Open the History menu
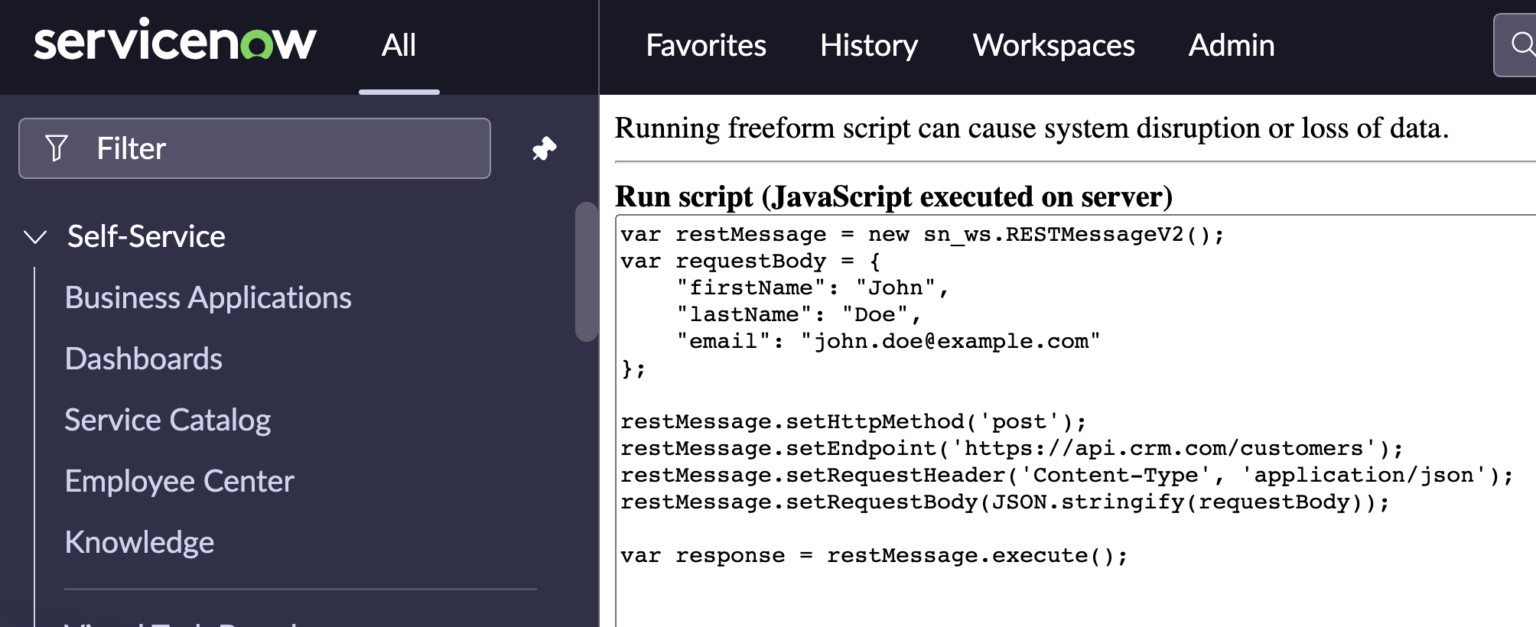 coord(868,45)
